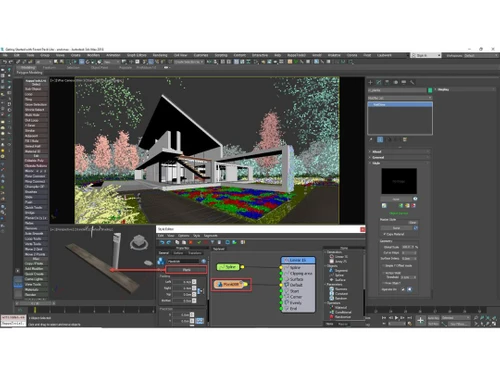Select the Linear 1S generator in Items list
Screen dimensions: 500x375
coord(338,257)
